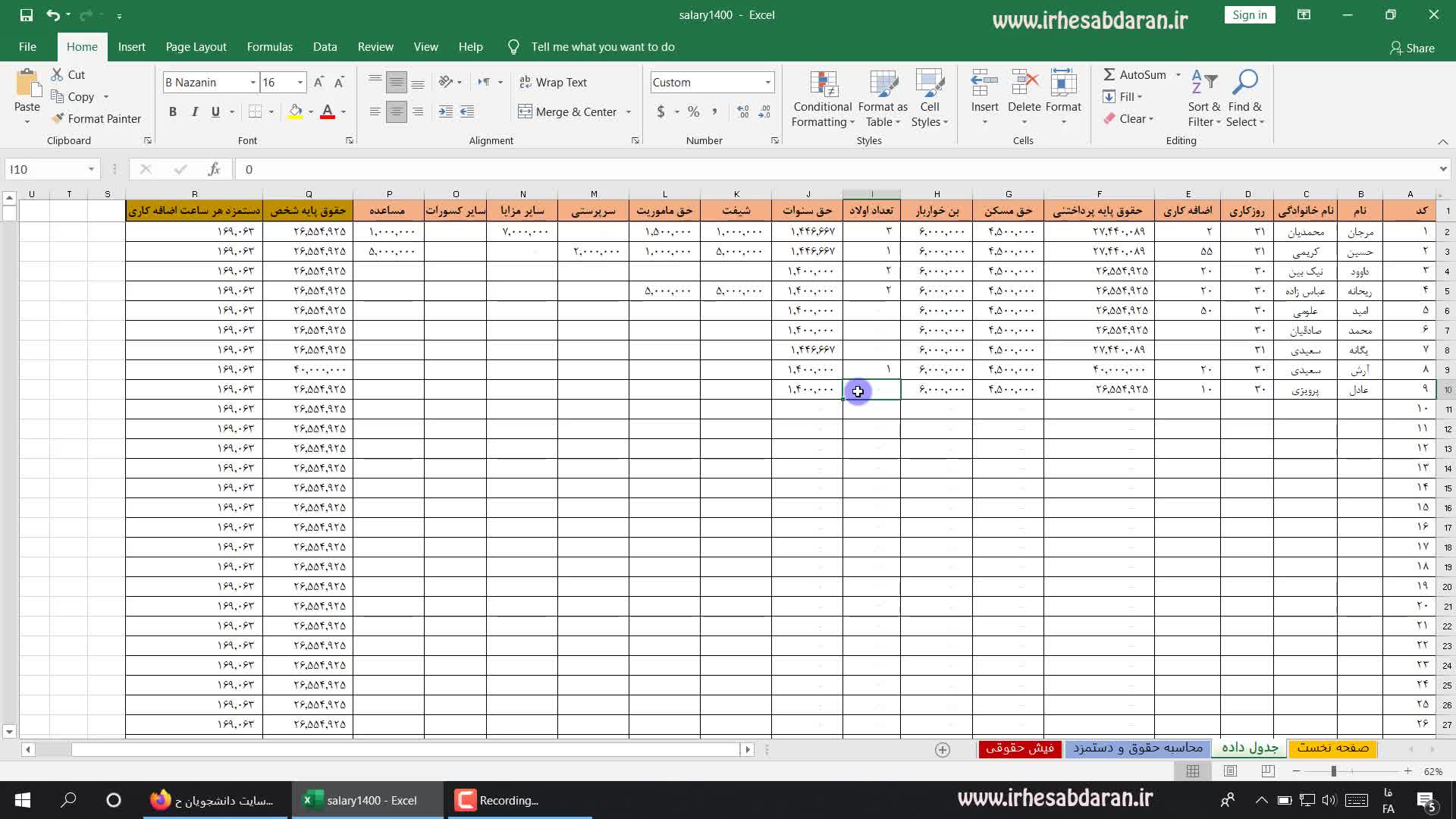Open the Name Box dropdown arrow
Screen dimensions: 1456x819
pyautogui.click(x=91, y=169)
